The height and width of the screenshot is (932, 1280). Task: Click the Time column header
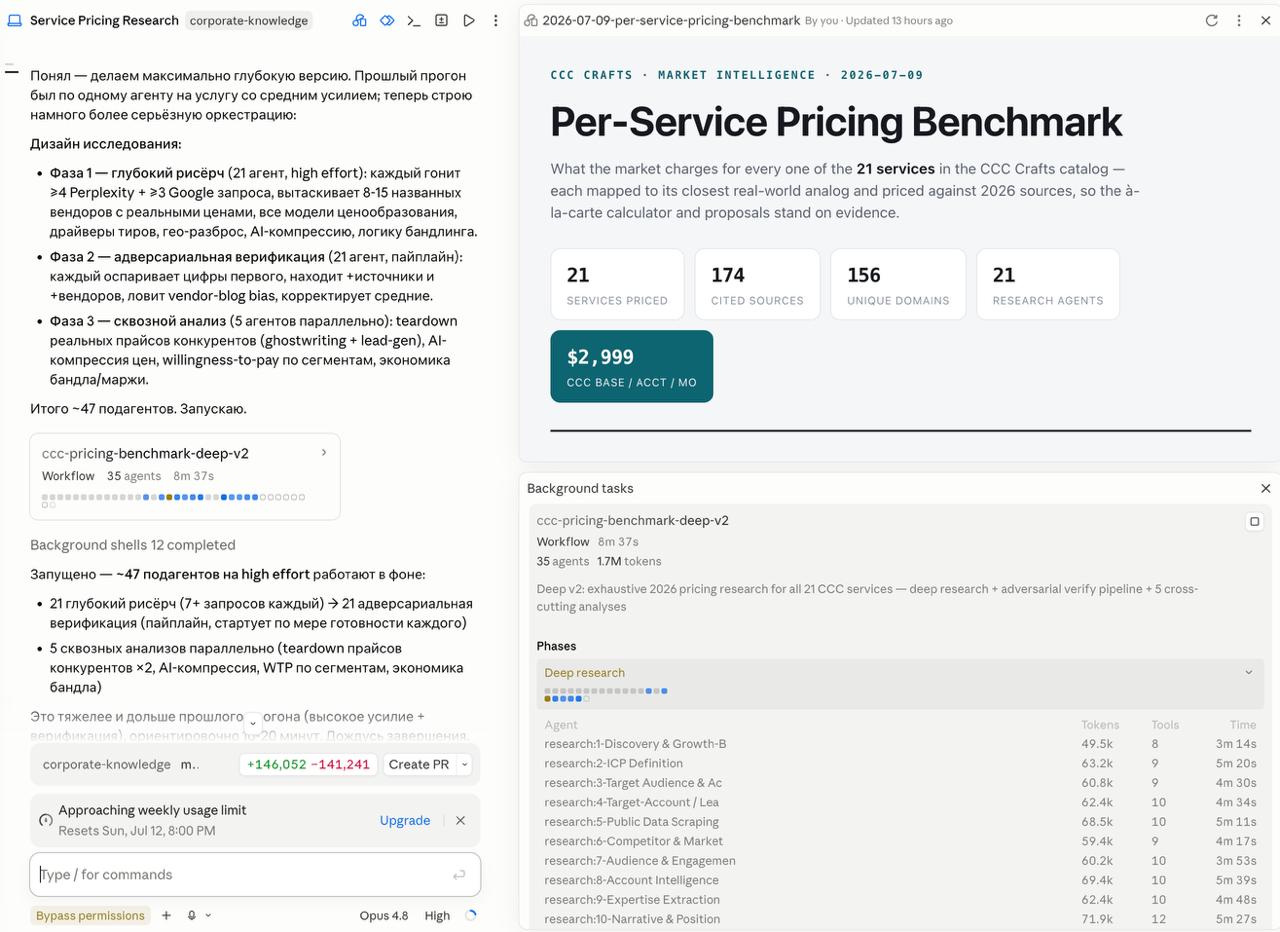point(1243,725)
